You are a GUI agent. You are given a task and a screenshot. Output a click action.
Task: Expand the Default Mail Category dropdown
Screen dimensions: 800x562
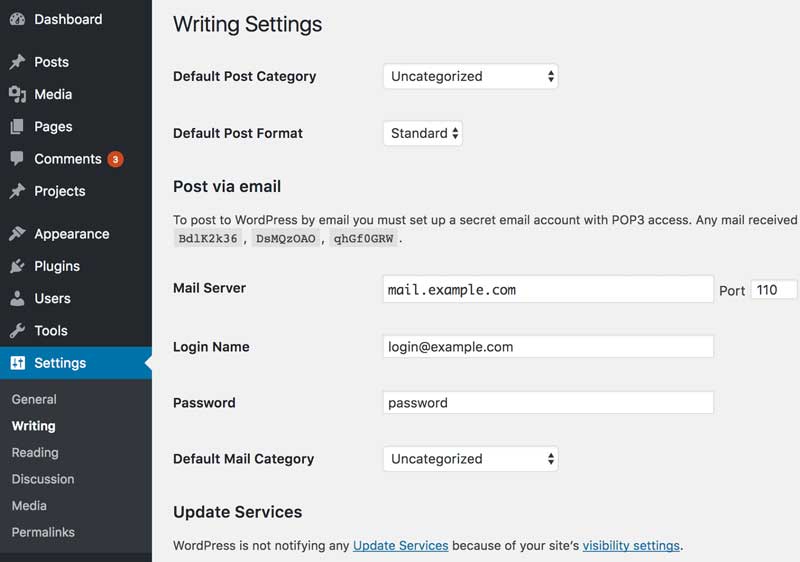(470, 459)
